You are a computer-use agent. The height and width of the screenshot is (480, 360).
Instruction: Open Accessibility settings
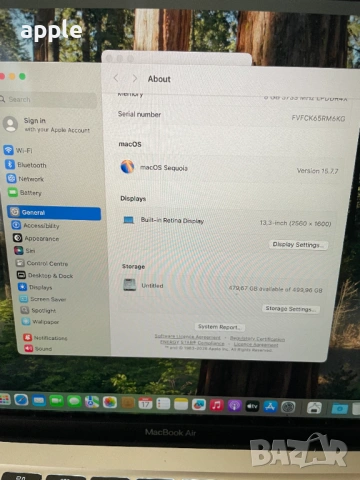coord(36,225)
